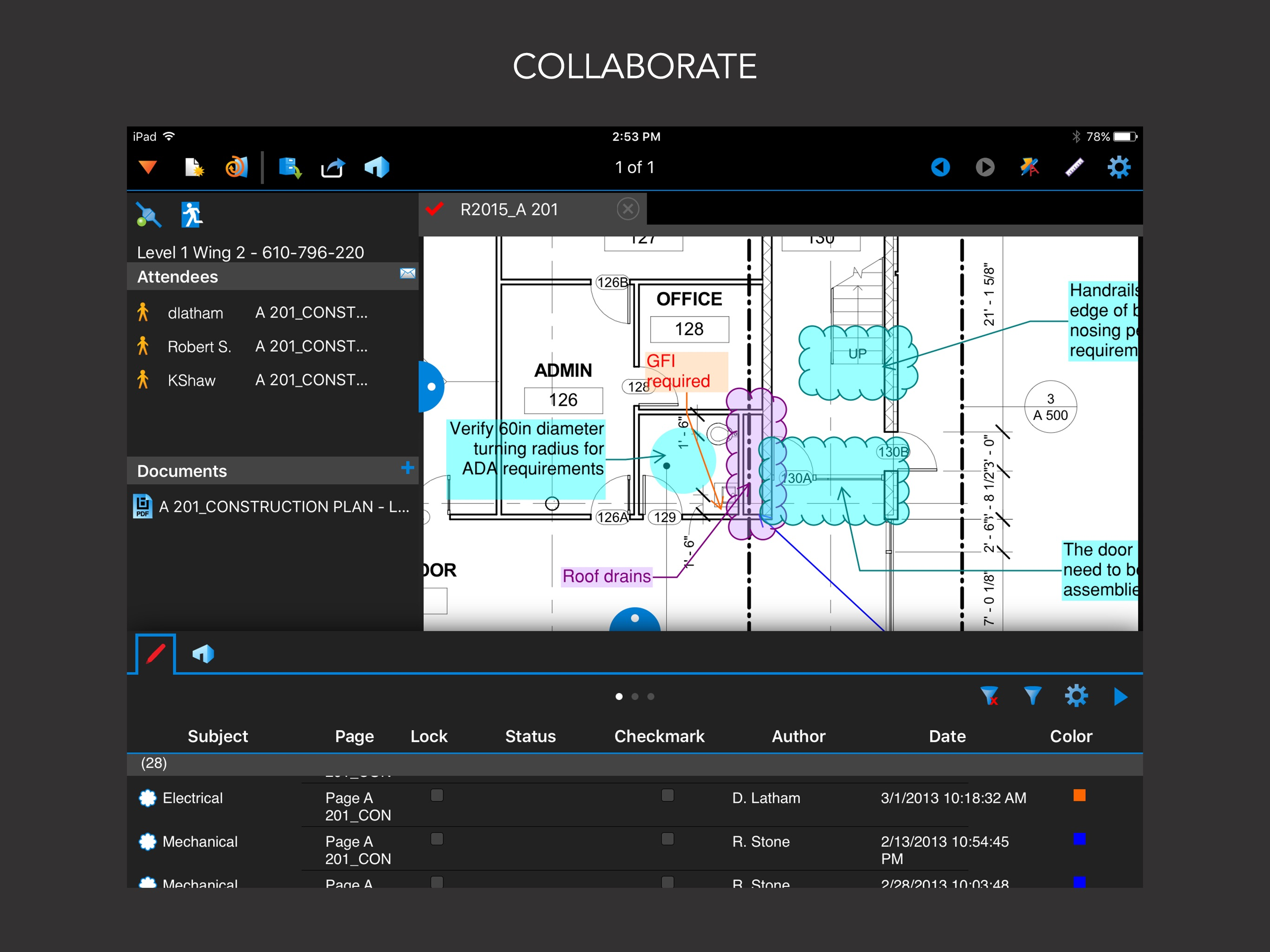Image resolution: width=1270 pixels, height=952 pixels.
Task: Add a document with plus icon
Action: [x=407, y=467]
